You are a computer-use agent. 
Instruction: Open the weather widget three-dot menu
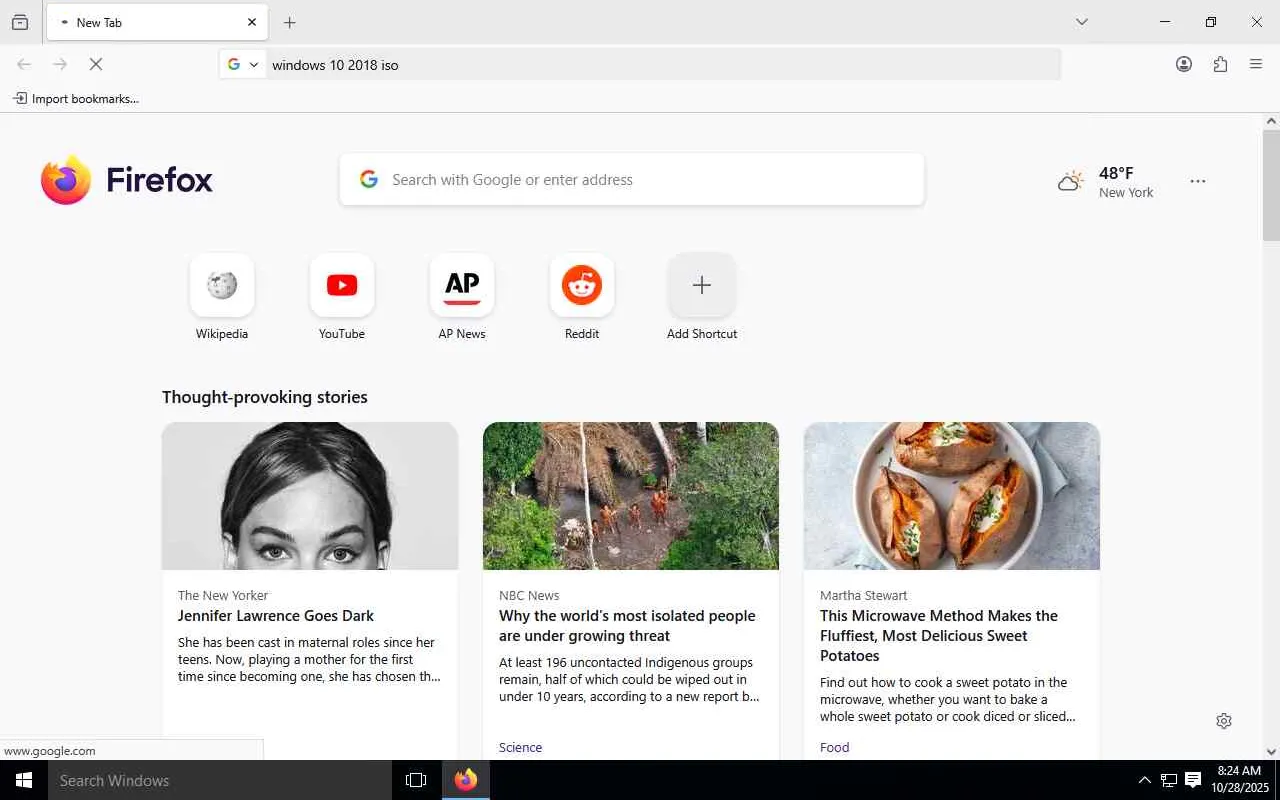(x=1198, y=181)
